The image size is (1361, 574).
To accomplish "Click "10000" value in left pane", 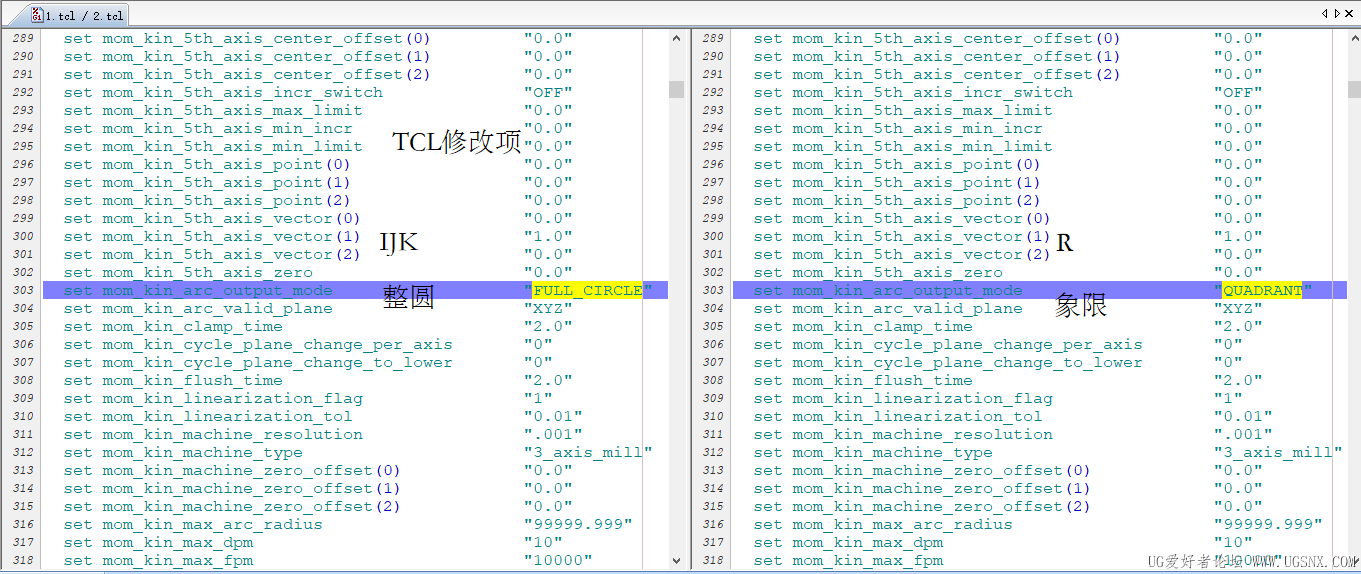I will point(558,561).
